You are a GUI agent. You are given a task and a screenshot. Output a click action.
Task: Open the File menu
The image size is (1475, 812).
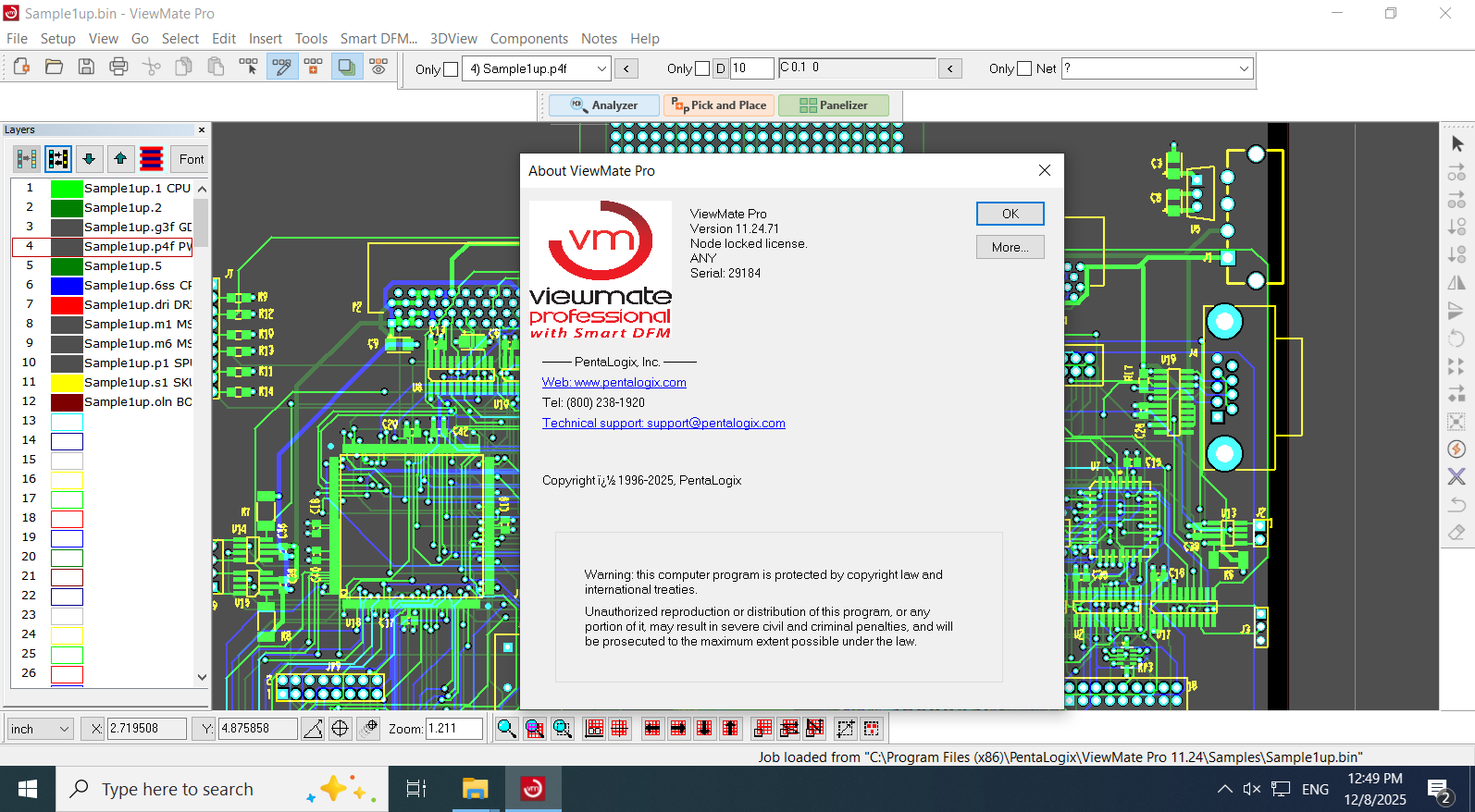(17, 39)
